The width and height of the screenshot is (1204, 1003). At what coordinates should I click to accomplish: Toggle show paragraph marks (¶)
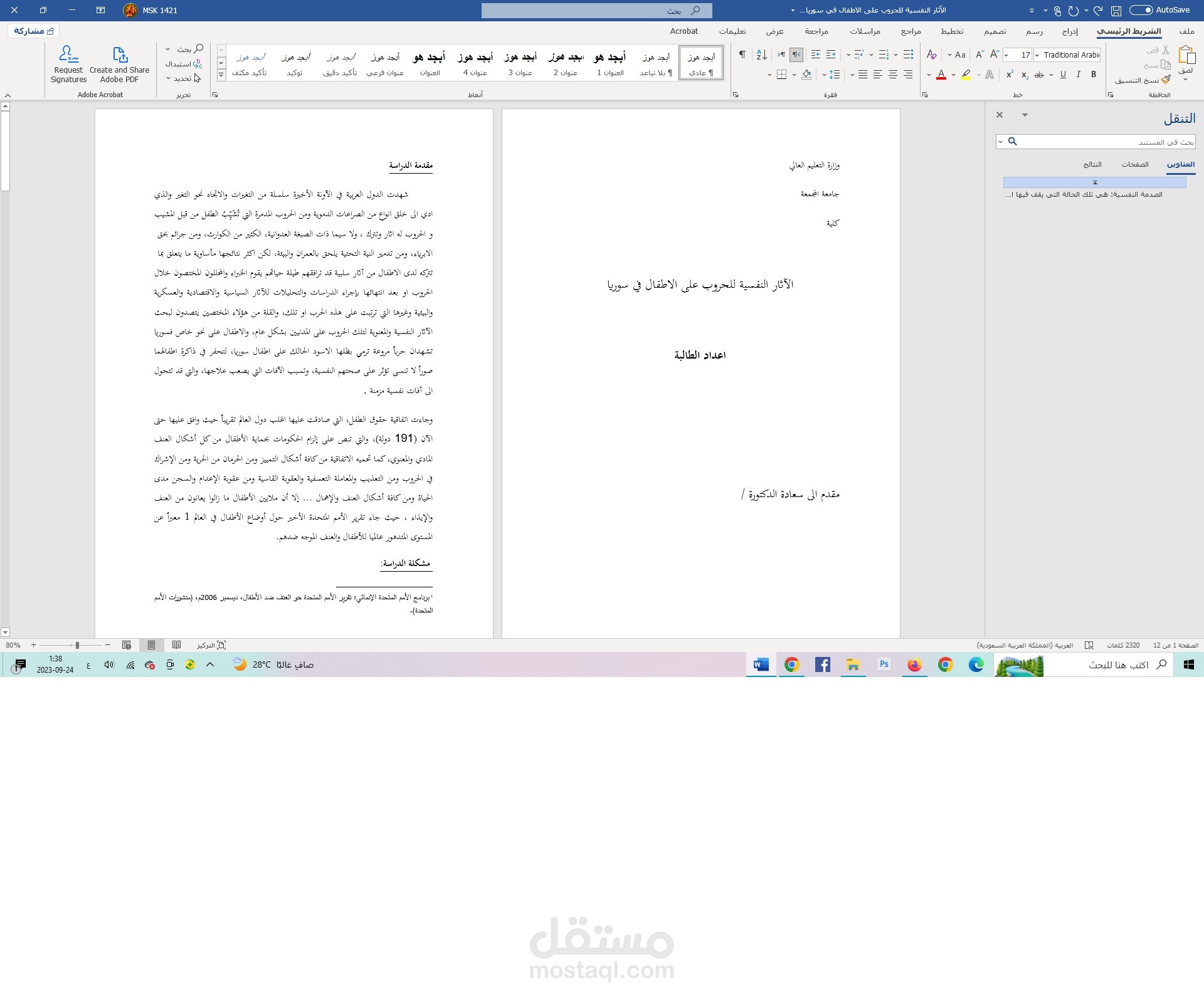(742, 55)
